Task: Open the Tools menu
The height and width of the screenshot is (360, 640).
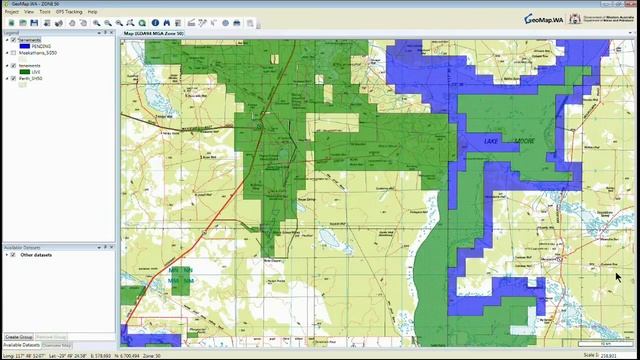Action: 45,12
